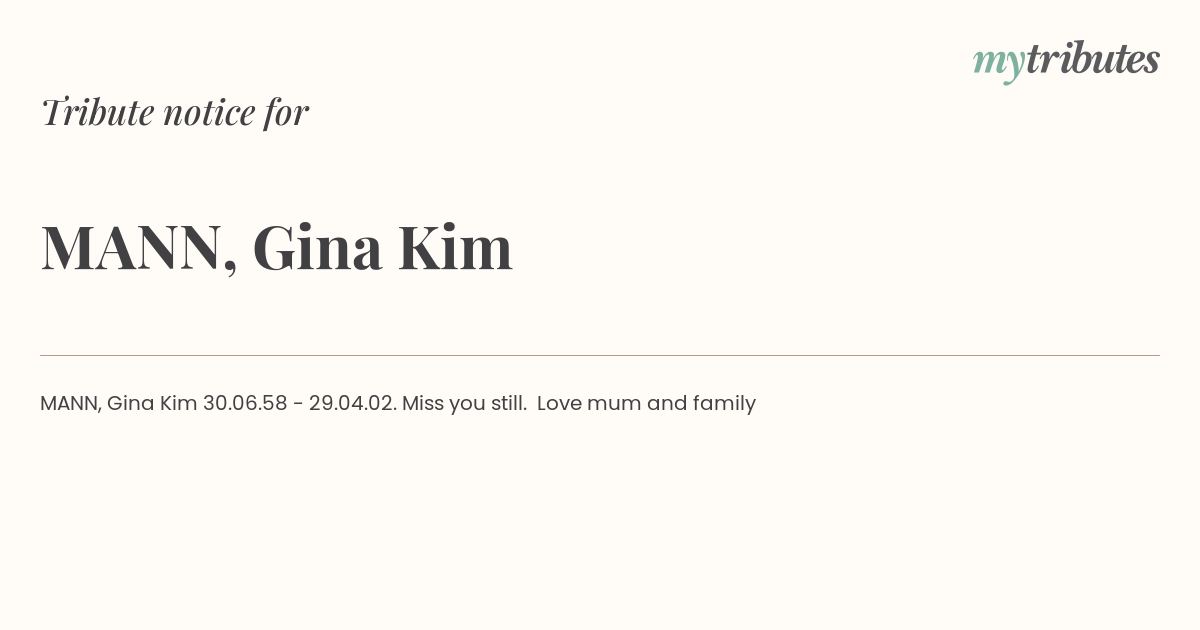The height and width of the screenshot is (630, 1200).
Task: Click the horizontal divider line
Action: click(600, 355)
